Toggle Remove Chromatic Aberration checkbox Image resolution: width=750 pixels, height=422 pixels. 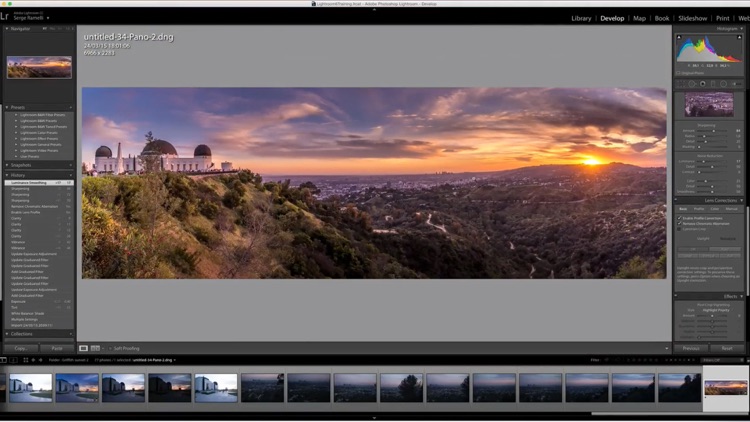tap(680, 223)
